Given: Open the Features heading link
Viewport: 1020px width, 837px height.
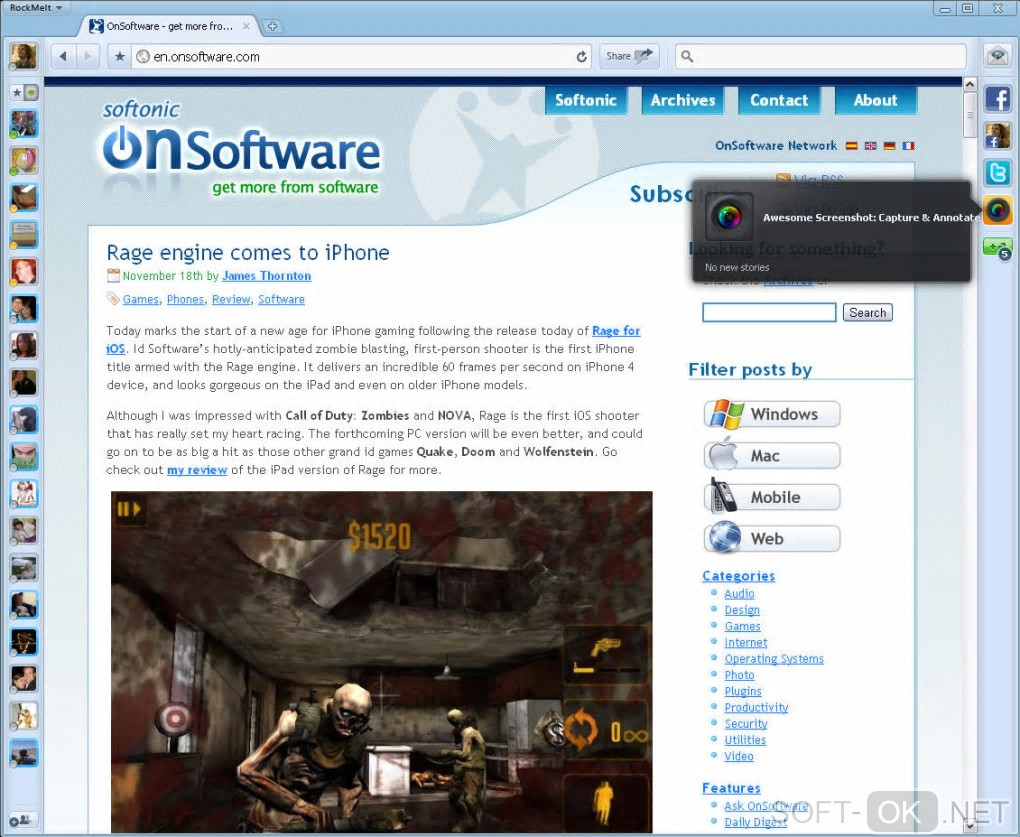Looking at the screenshot, I should click(731, 788).
